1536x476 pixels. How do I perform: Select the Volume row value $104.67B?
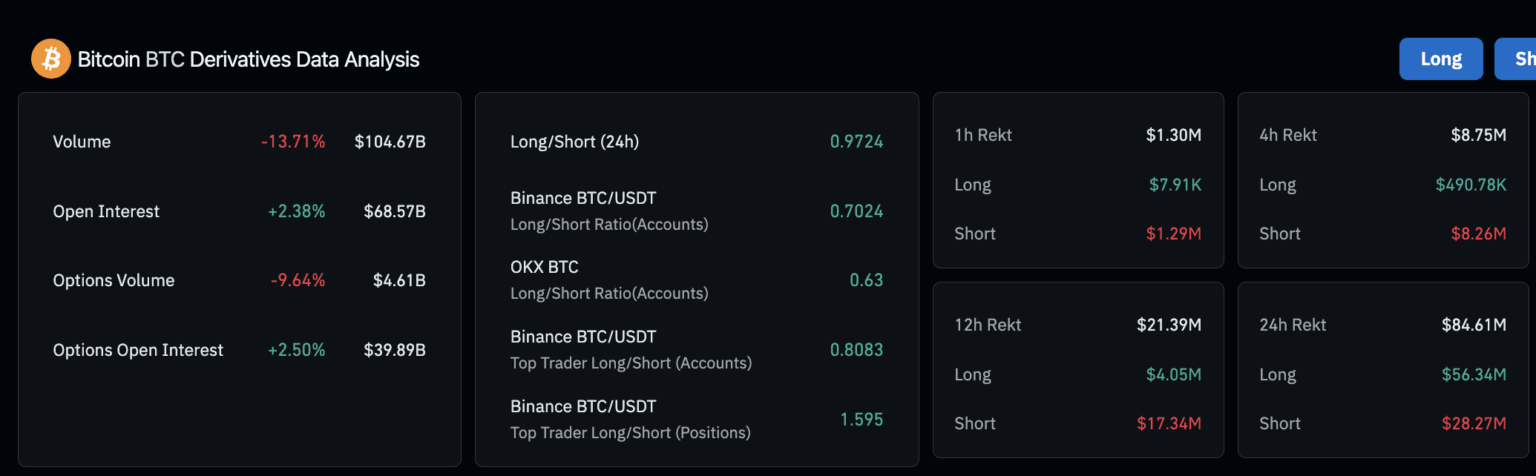[390, 142]
